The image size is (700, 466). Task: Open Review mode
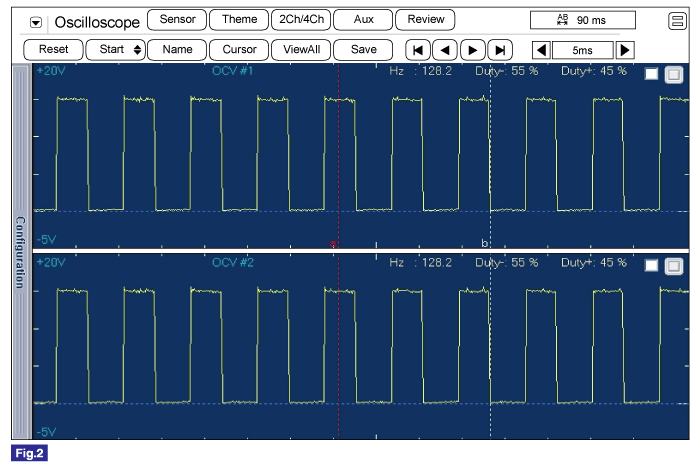425,20
